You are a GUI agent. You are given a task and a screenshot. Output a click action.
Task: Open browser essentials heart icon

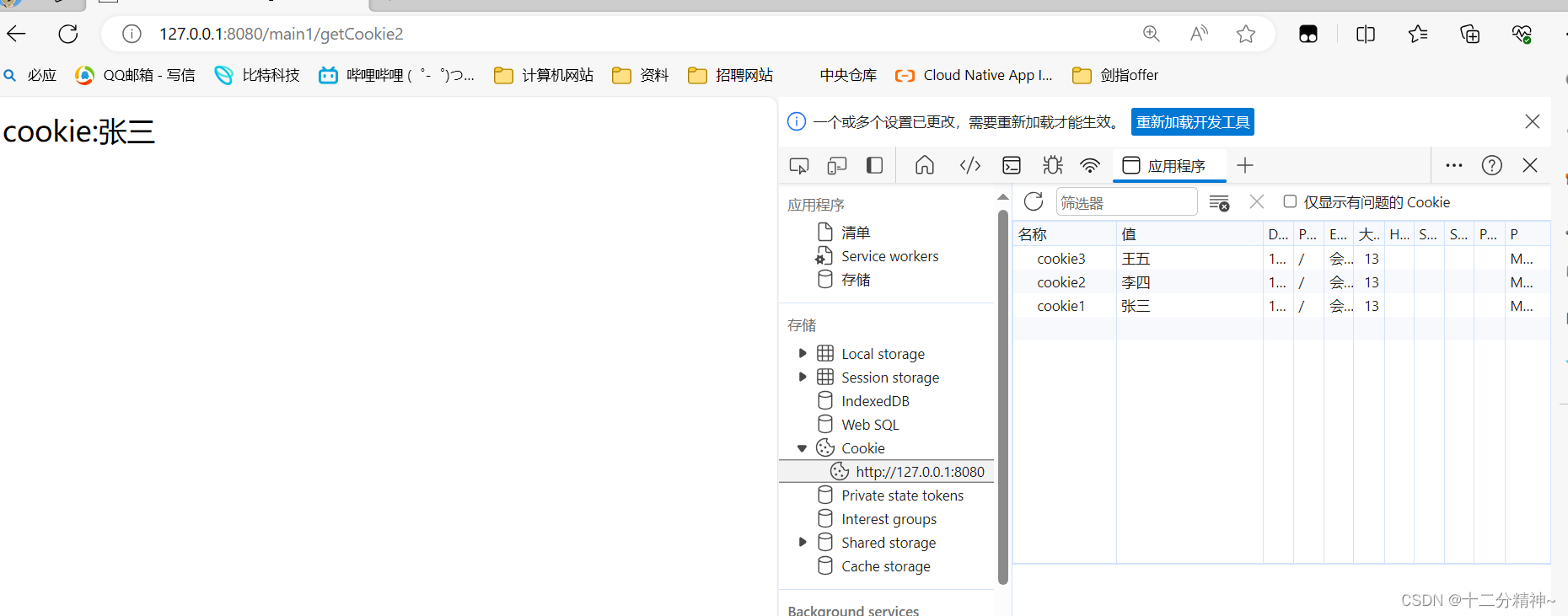click(x=1522, y=34)
